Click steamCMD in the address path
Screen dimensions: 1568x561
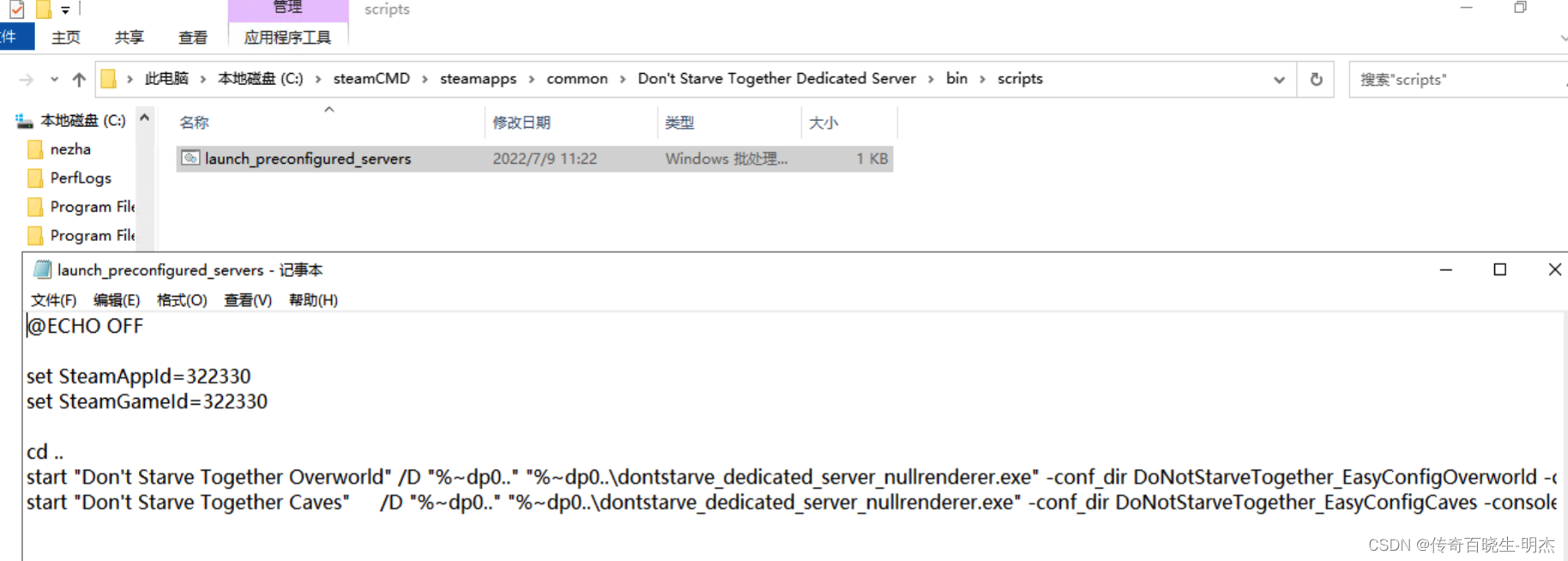[x=371, y=79]
